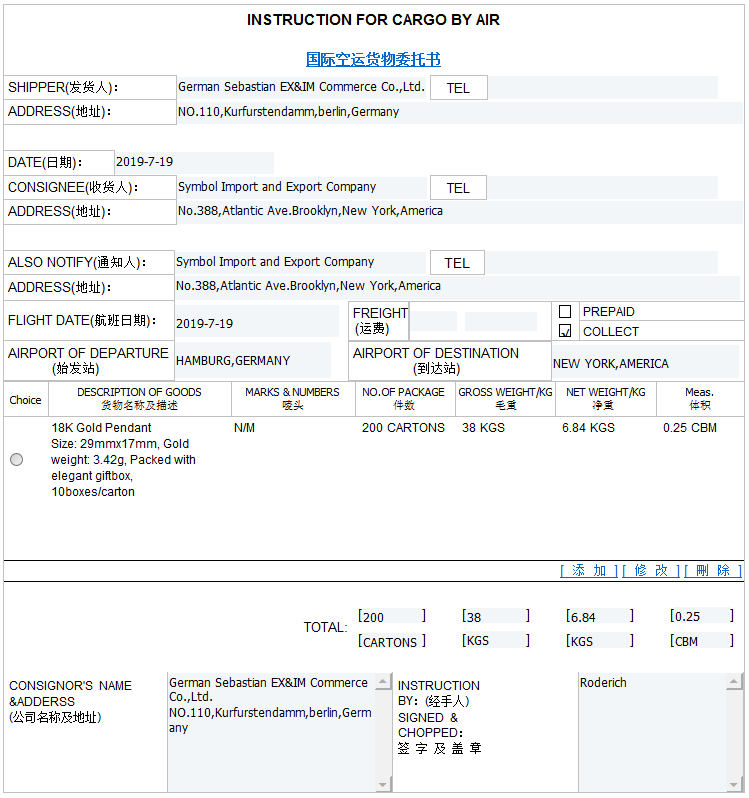The width and height of the screenshot is (749, 798).
Task: Click the shipper name field German Sebastian
Action: (301, 87)
